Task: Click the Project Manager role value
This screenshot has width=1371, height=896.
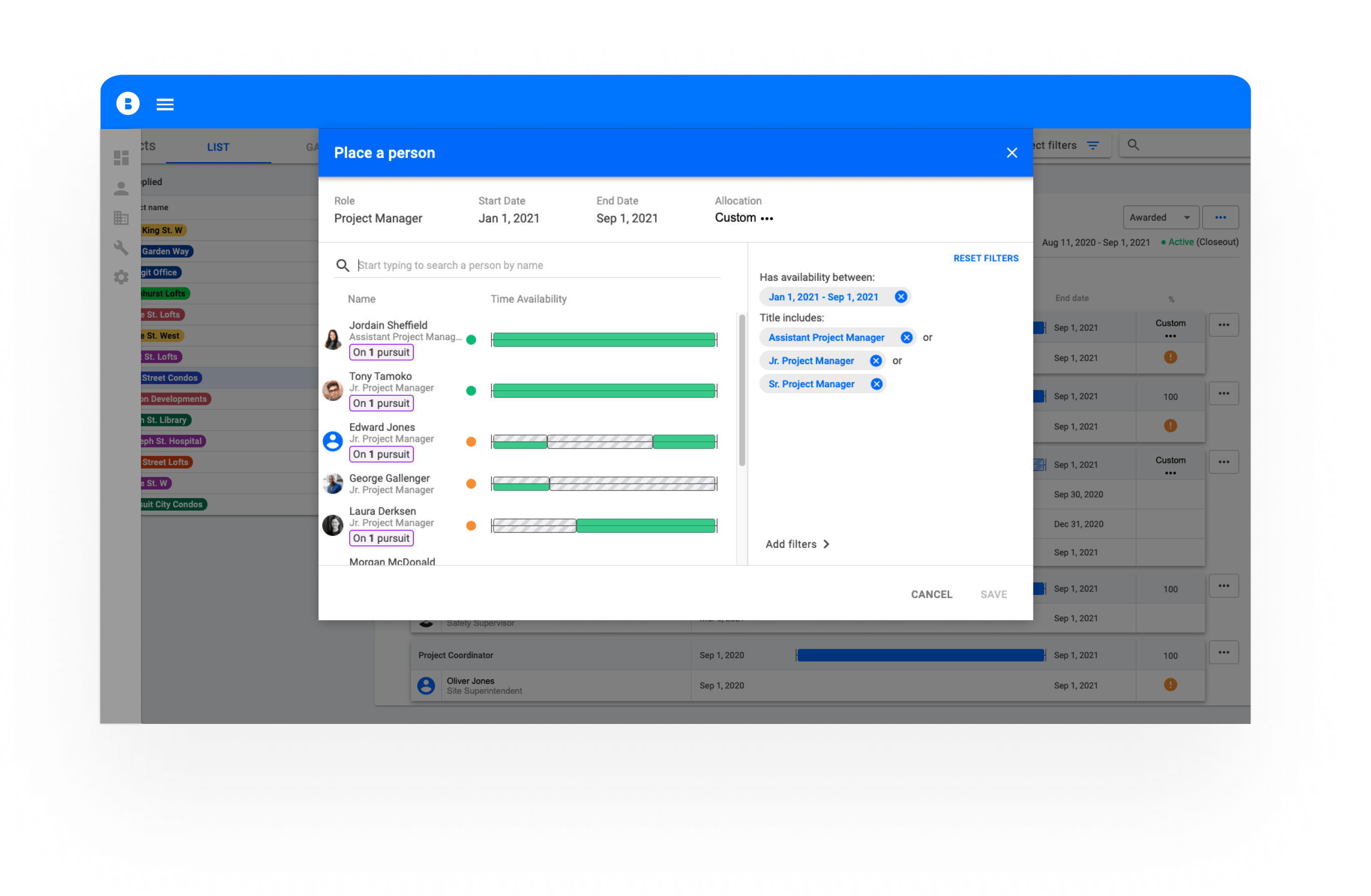Action: point(378,218)
